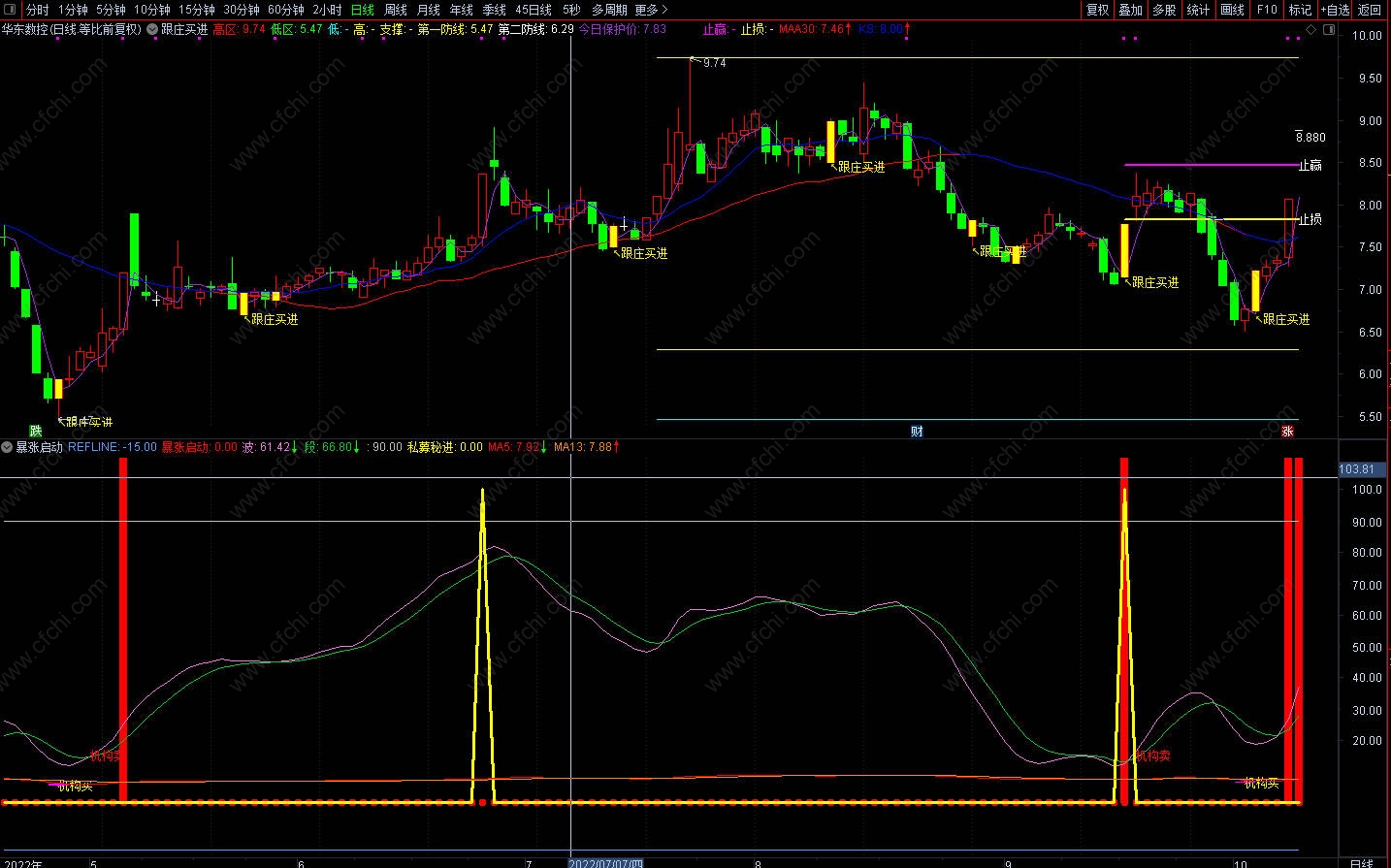Click the red 涨 marker at chart bottom
The image size is (1391, 868).
(x=1288, y=432)
